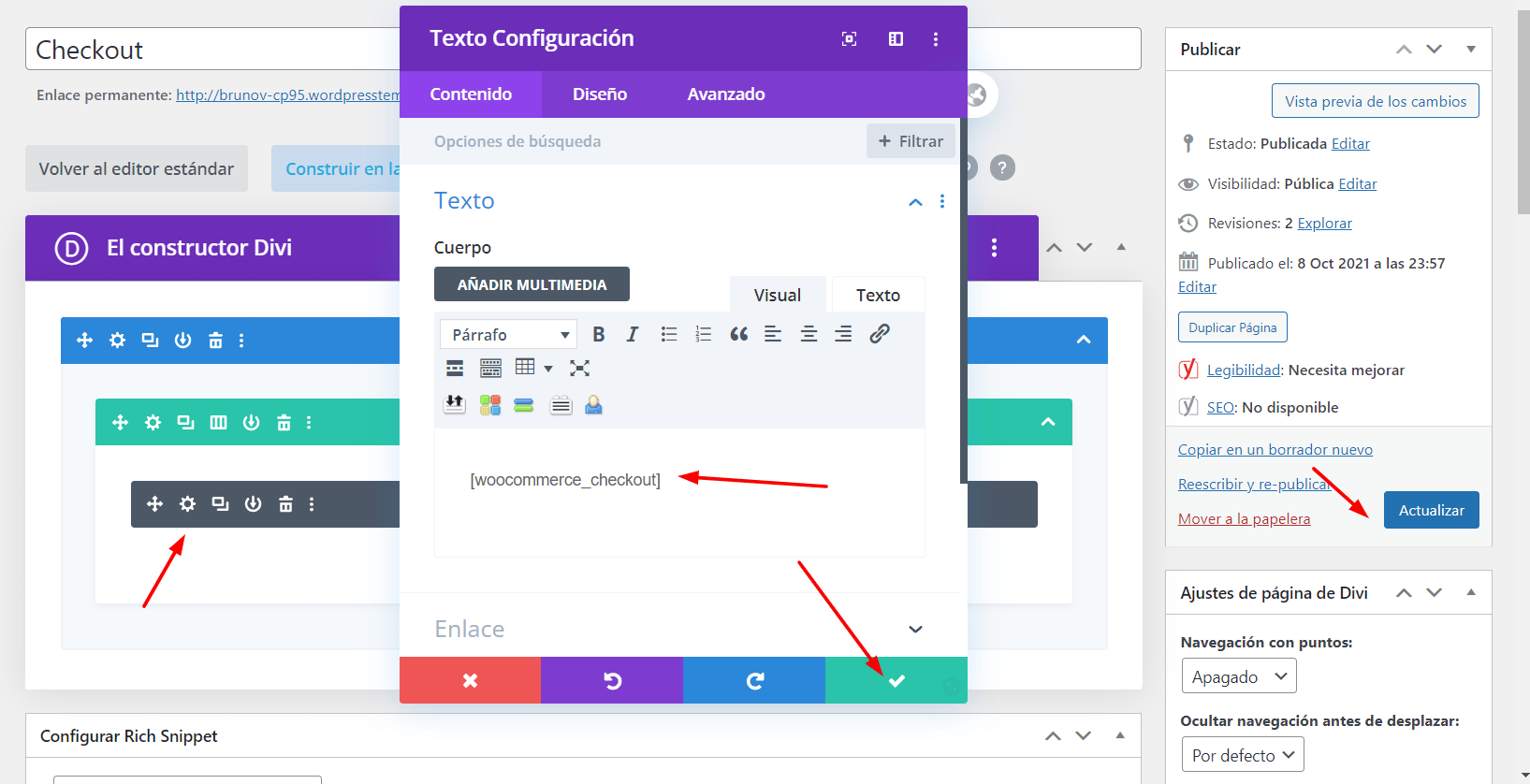This screenshot has height=784, width=1530.
Task: Toggle Ajustes de página de Divi panel
Action: 1471,592
